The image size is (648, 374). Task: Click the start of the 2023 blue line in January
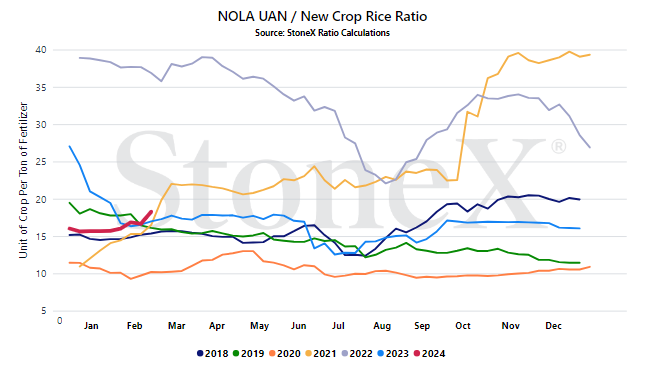pyautogui.click(x=69, y=146)
